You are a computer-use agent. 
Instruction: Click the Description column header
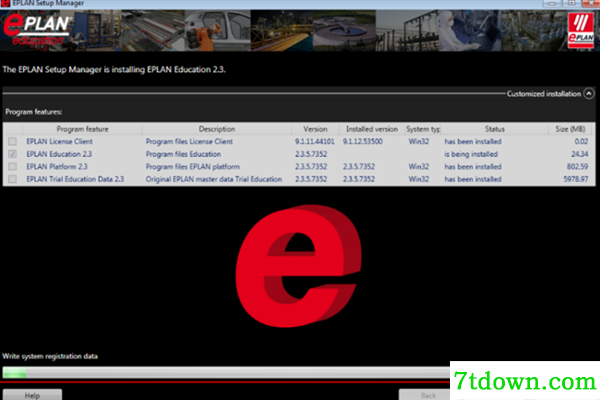point(217,129)
